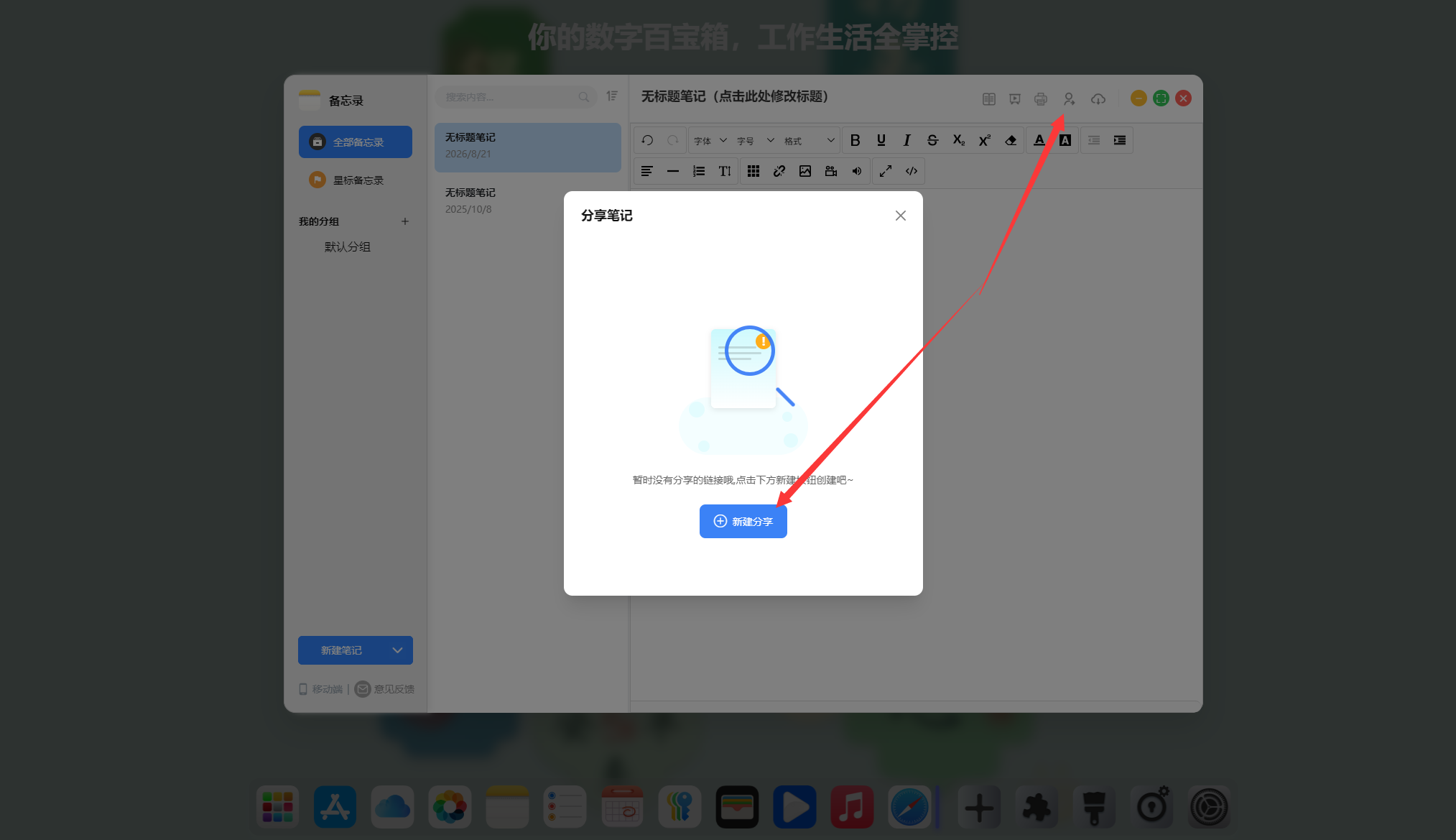Open the Reminders app in the dock
Screen dimensions: 1456x840
click(x=565, y=807)
